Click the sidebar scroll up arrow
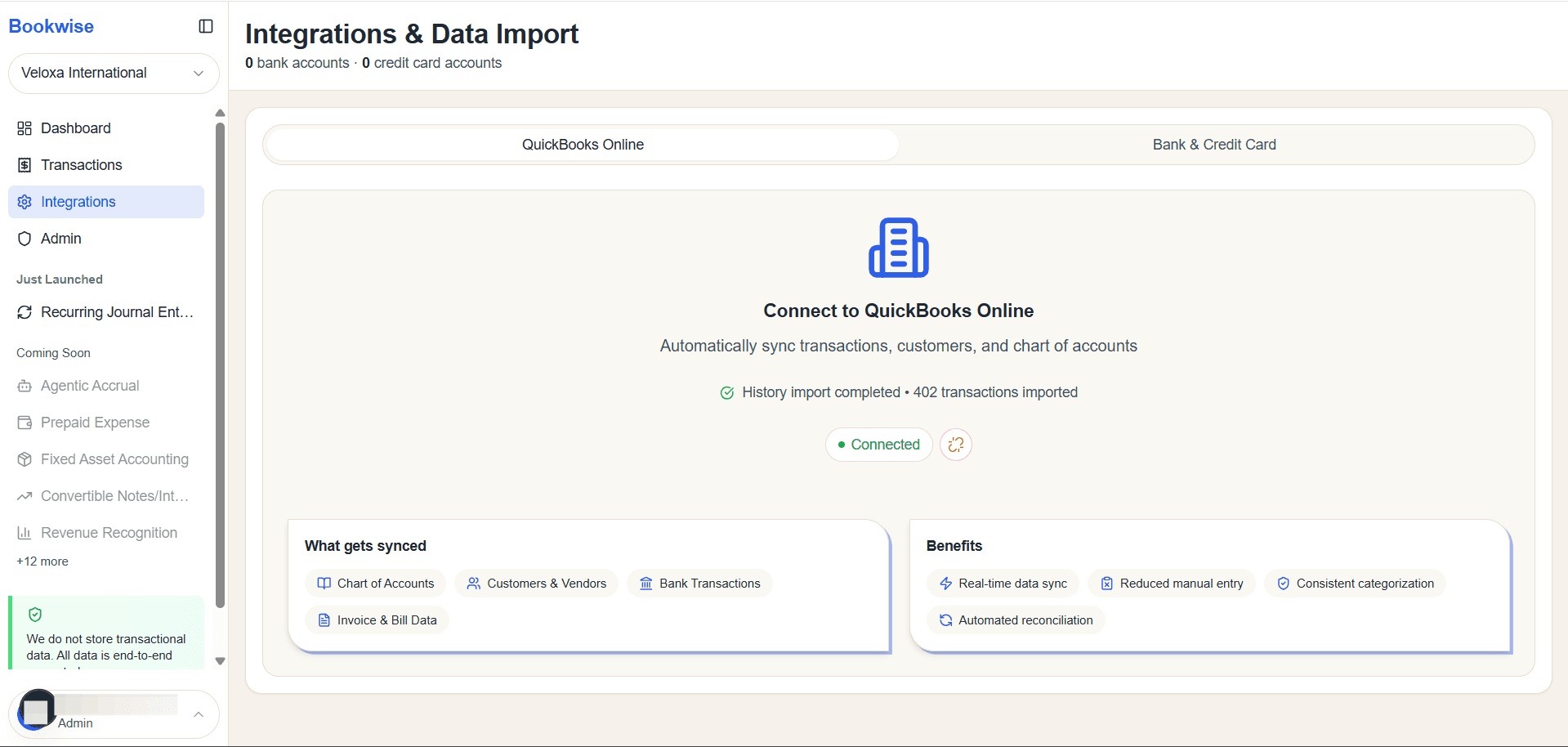1568x747 pixels. coord(220,113)
